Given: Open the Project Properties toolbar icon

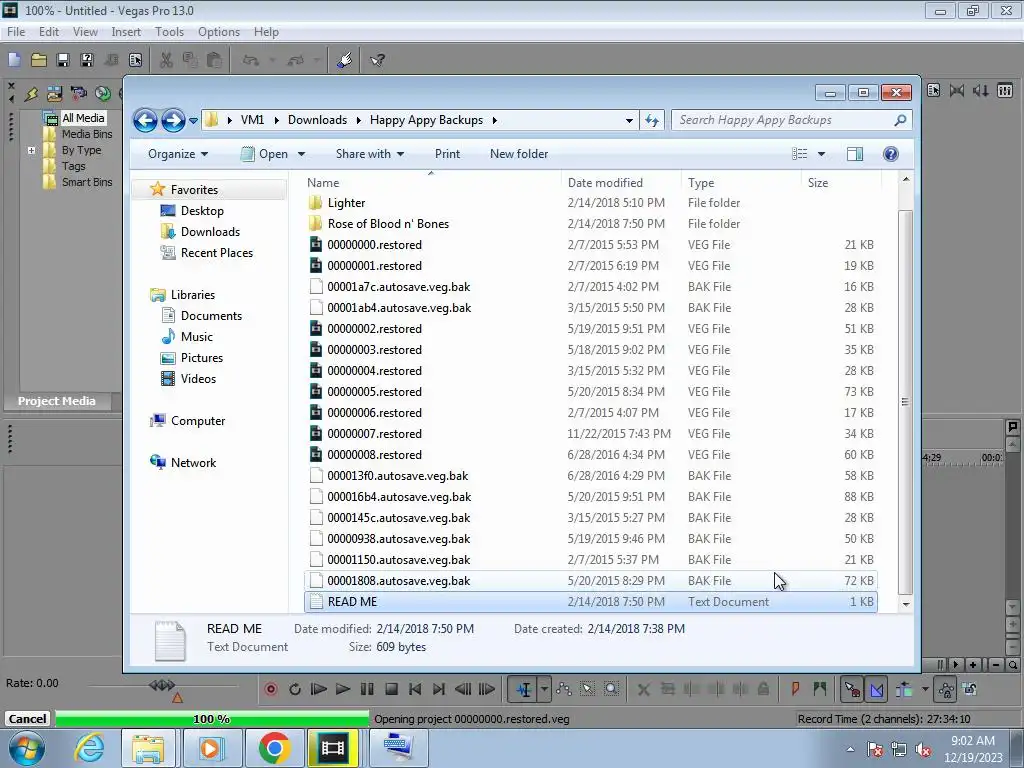Looking at the screenshot, I should (x=135, y=60).
